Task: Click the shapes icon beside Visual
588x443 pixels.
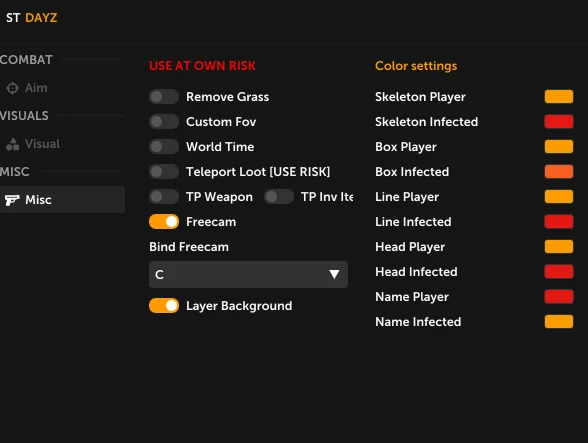Action: tap(12, 144)
